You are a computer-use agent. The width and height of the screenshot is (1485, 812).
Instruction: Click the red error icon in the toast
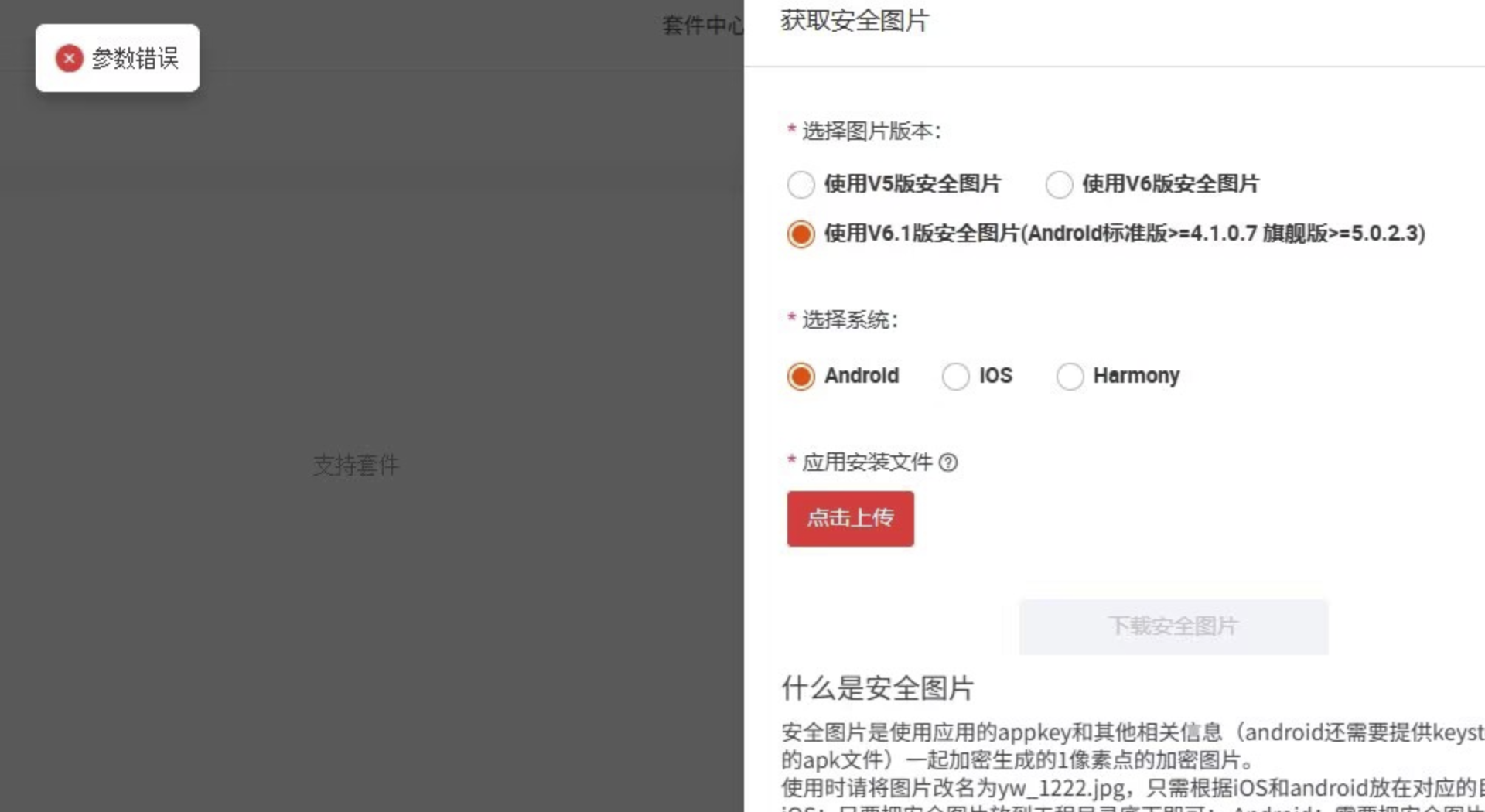click(69, 58)
